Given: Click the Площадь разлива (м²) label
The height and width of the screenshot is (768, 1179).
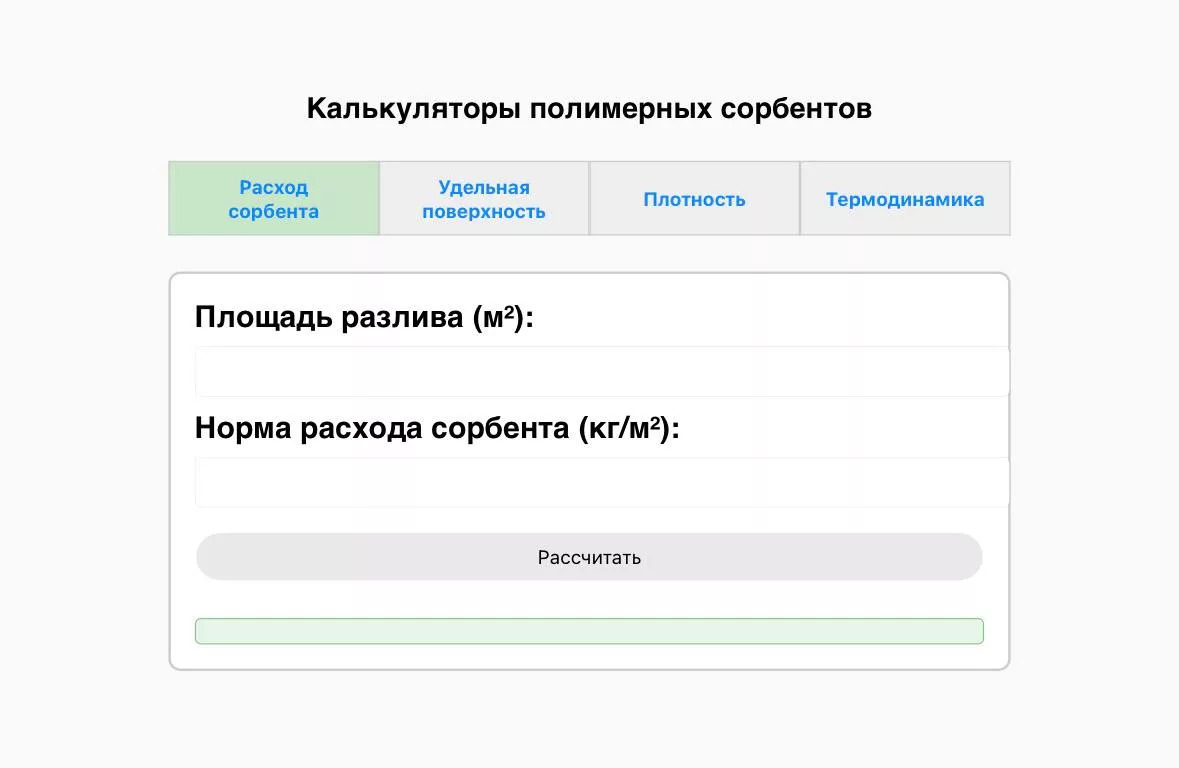Looking at the screenshot, I should (365, 315).
